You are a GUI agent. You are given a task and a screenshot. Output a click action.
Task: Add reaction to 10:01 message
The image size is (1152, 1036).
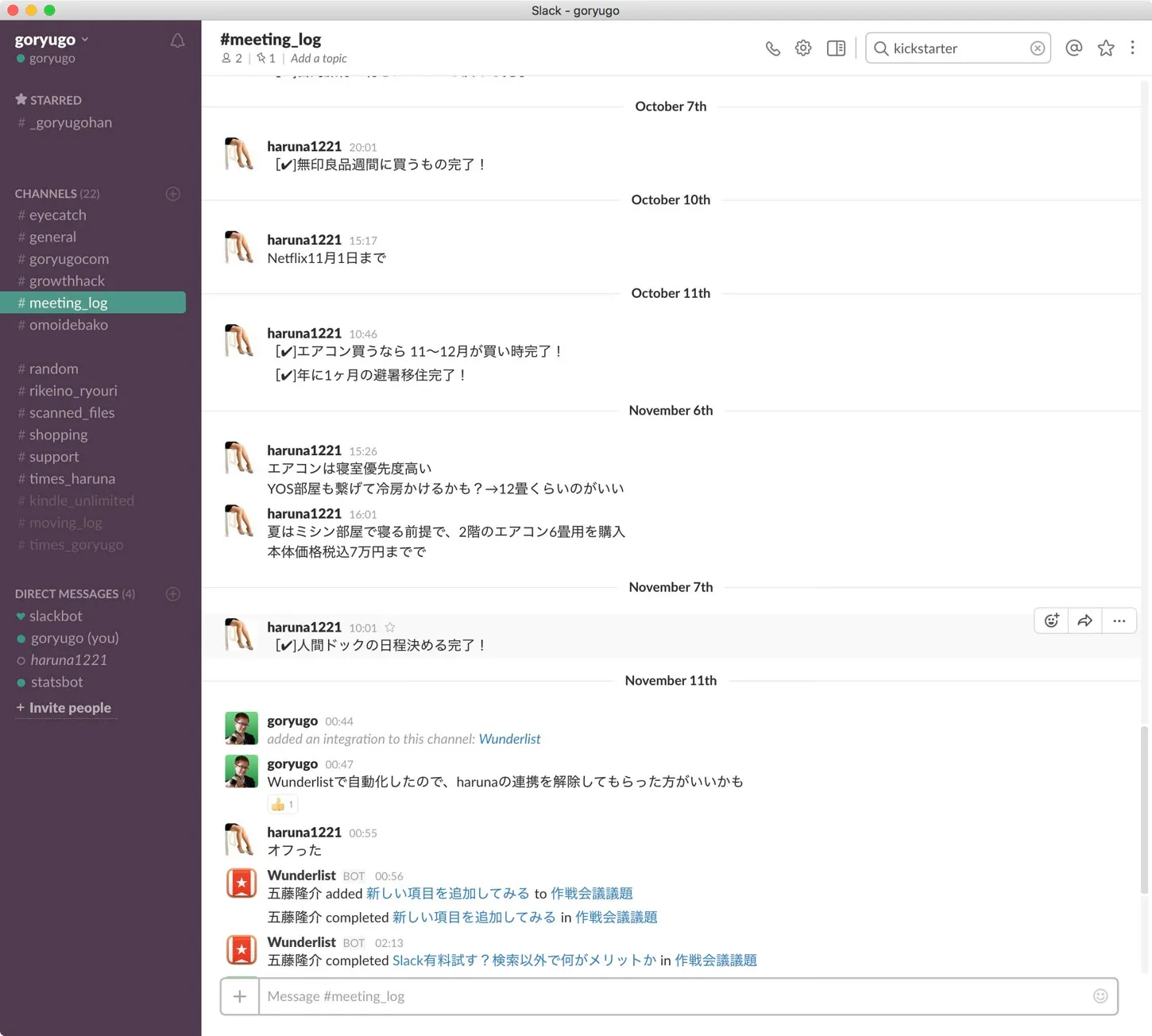[x=1052, y=621]
